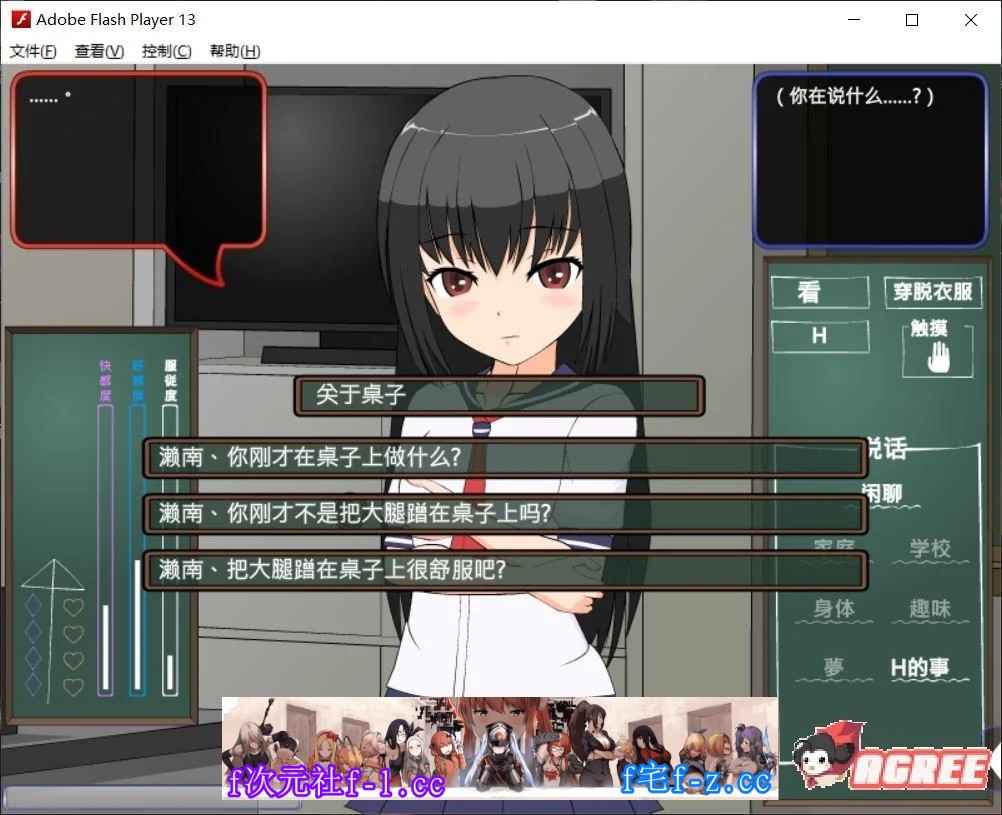Open the 文件(F) menu
The image size is (1002, 815).
tap(33, 52)
